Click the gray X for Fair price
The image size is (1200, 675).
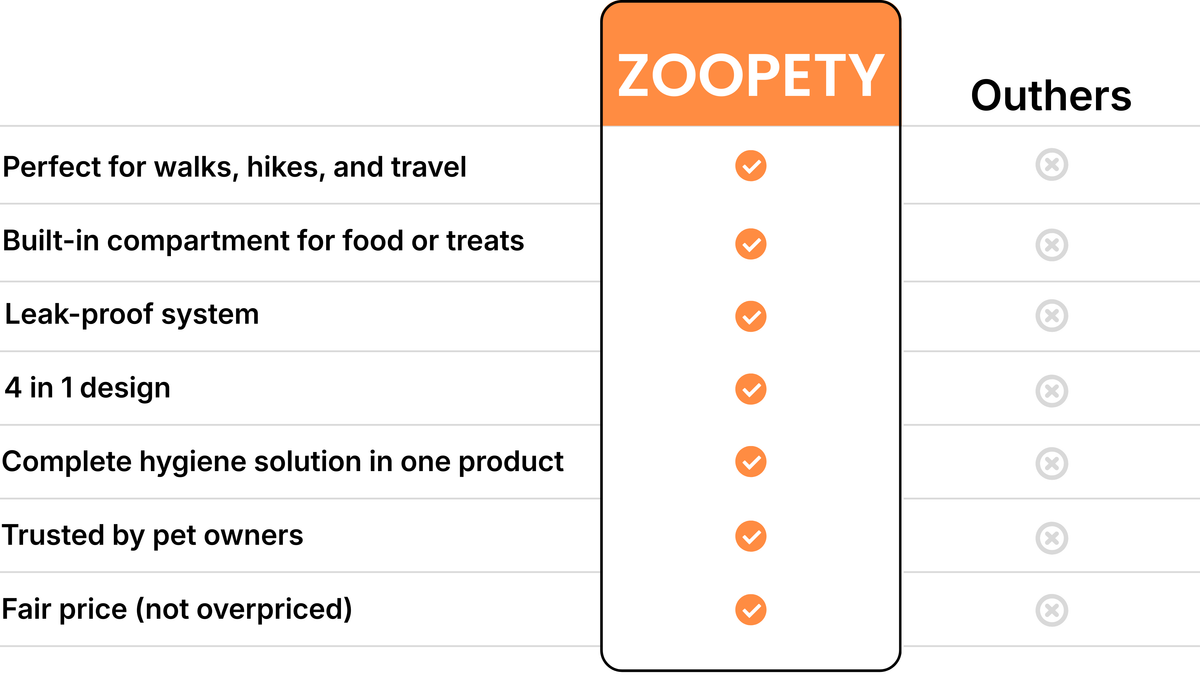point(1051,609)
